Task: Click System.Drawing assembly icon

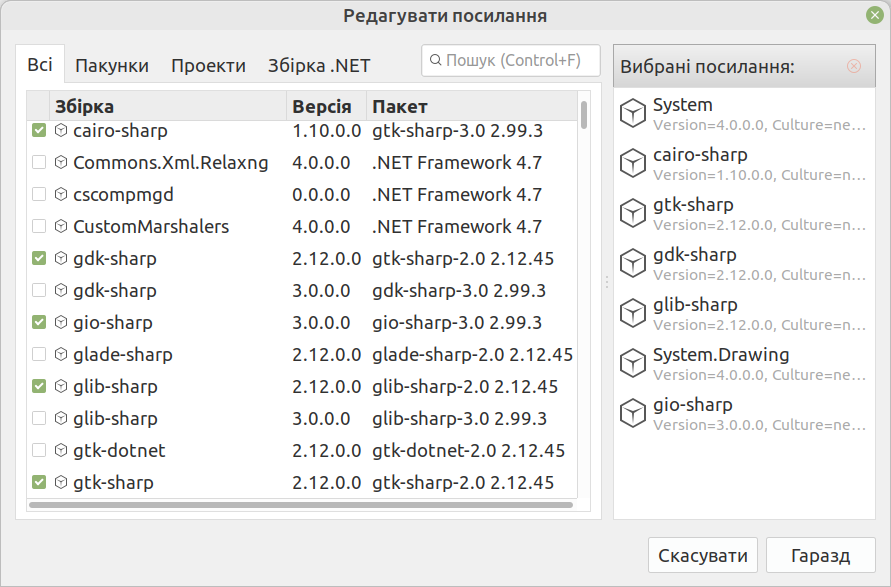Action: 632,363
